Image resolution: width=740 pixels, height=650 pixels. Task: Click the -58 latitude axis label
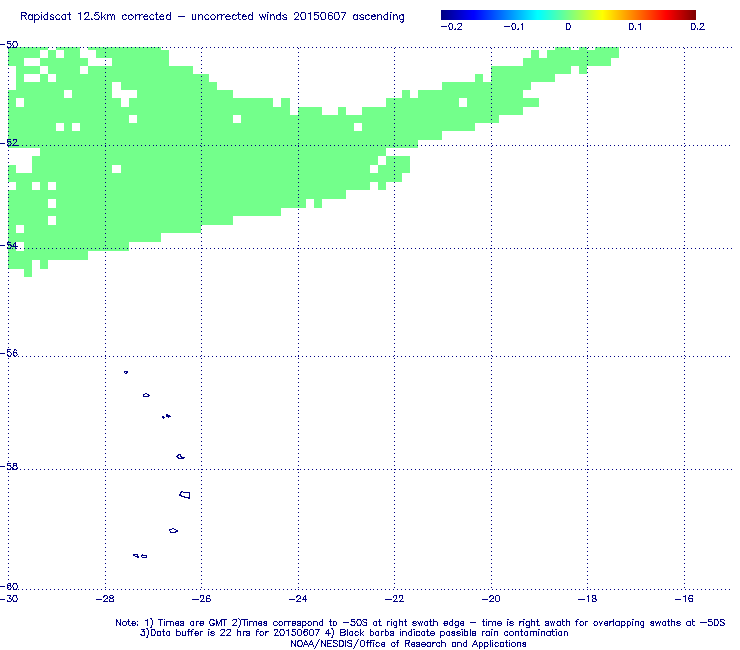[x=9, y=466]
